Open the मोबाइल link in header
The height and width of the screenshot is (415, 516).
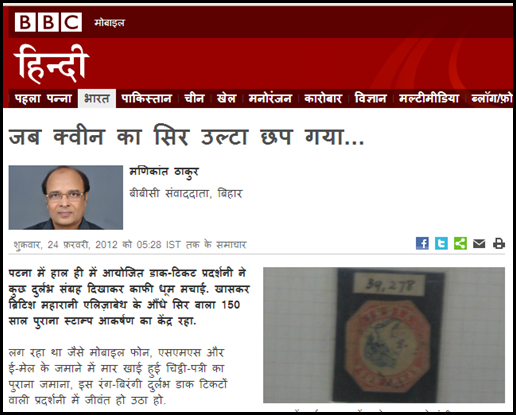109,23
